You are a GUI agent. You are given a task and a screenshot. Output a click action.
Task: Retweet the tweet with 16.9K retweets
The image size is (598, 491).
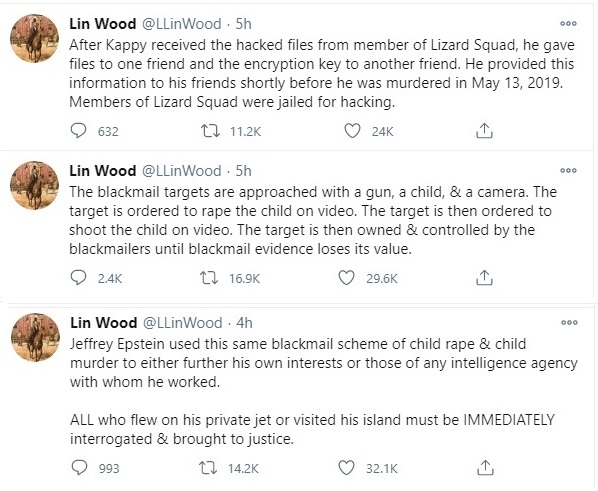point(209,278)
